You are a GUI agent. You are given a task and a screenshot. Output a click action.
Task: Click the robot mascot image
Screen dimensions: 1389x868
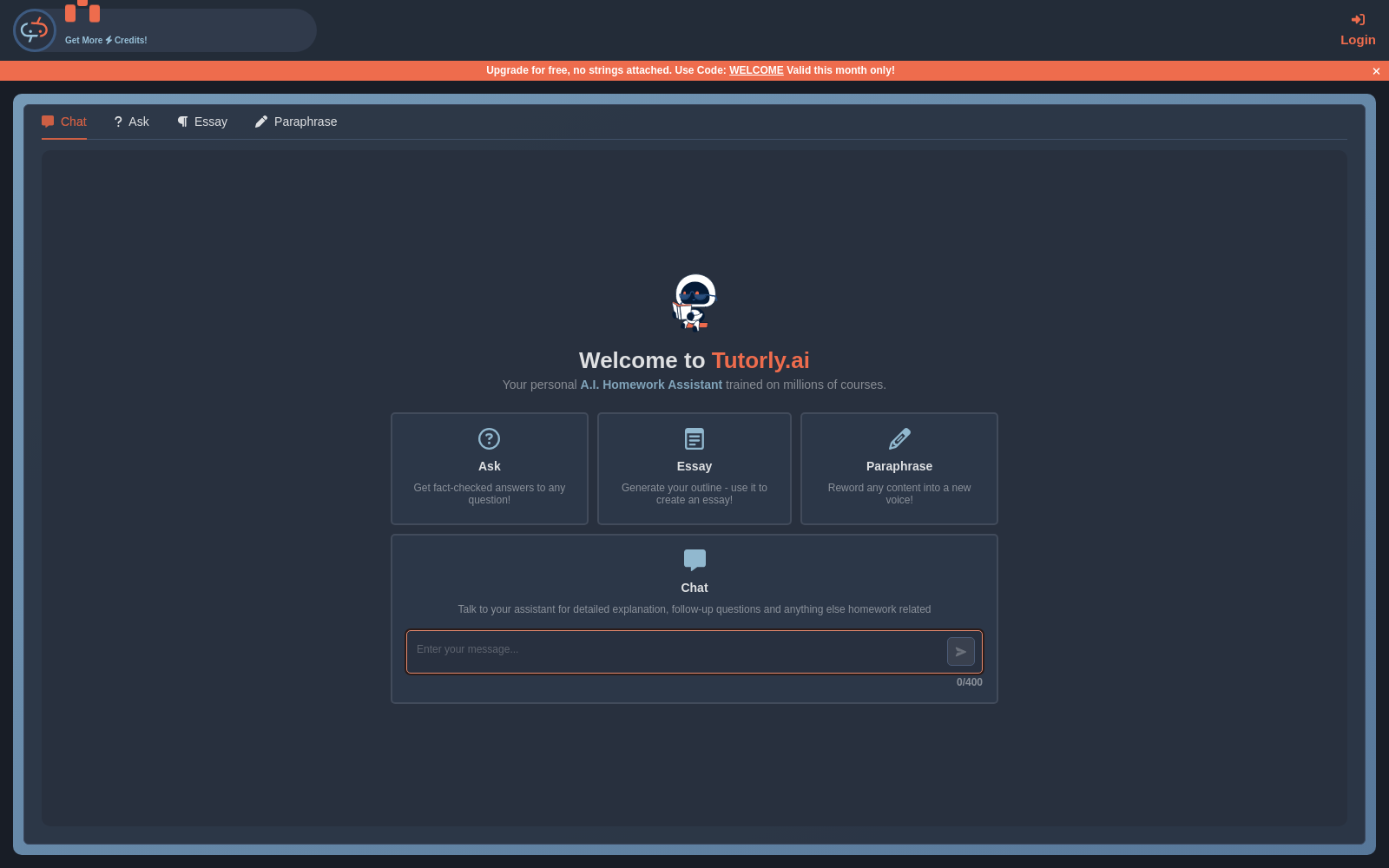[694, 302]
